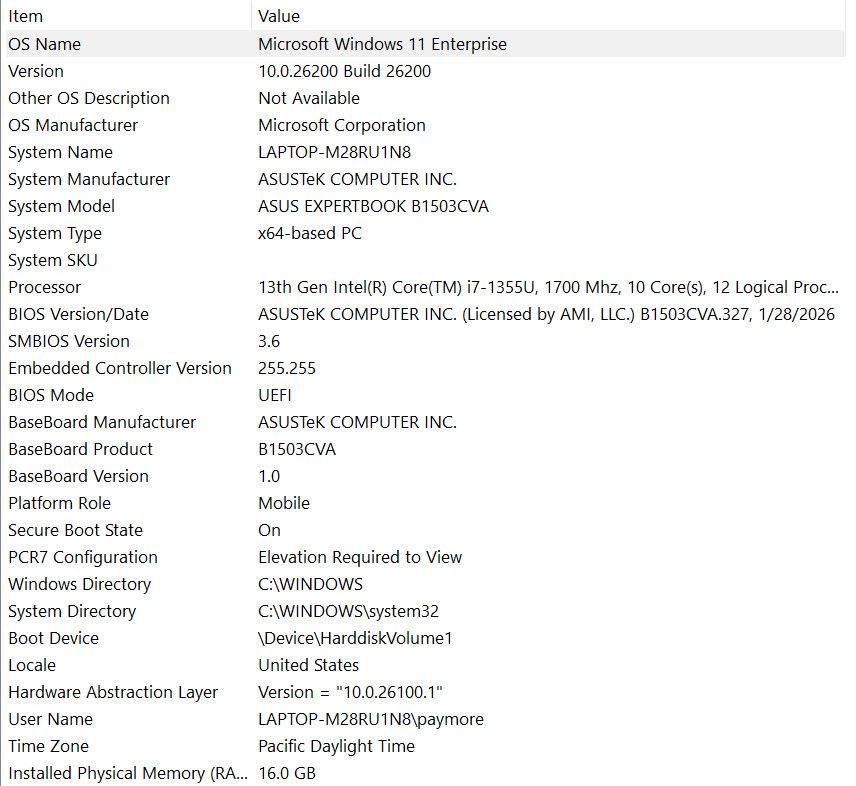
Task: Click the value LAPTOP-M28RU1N8 for System Name
Action: (x=335, y=152)
